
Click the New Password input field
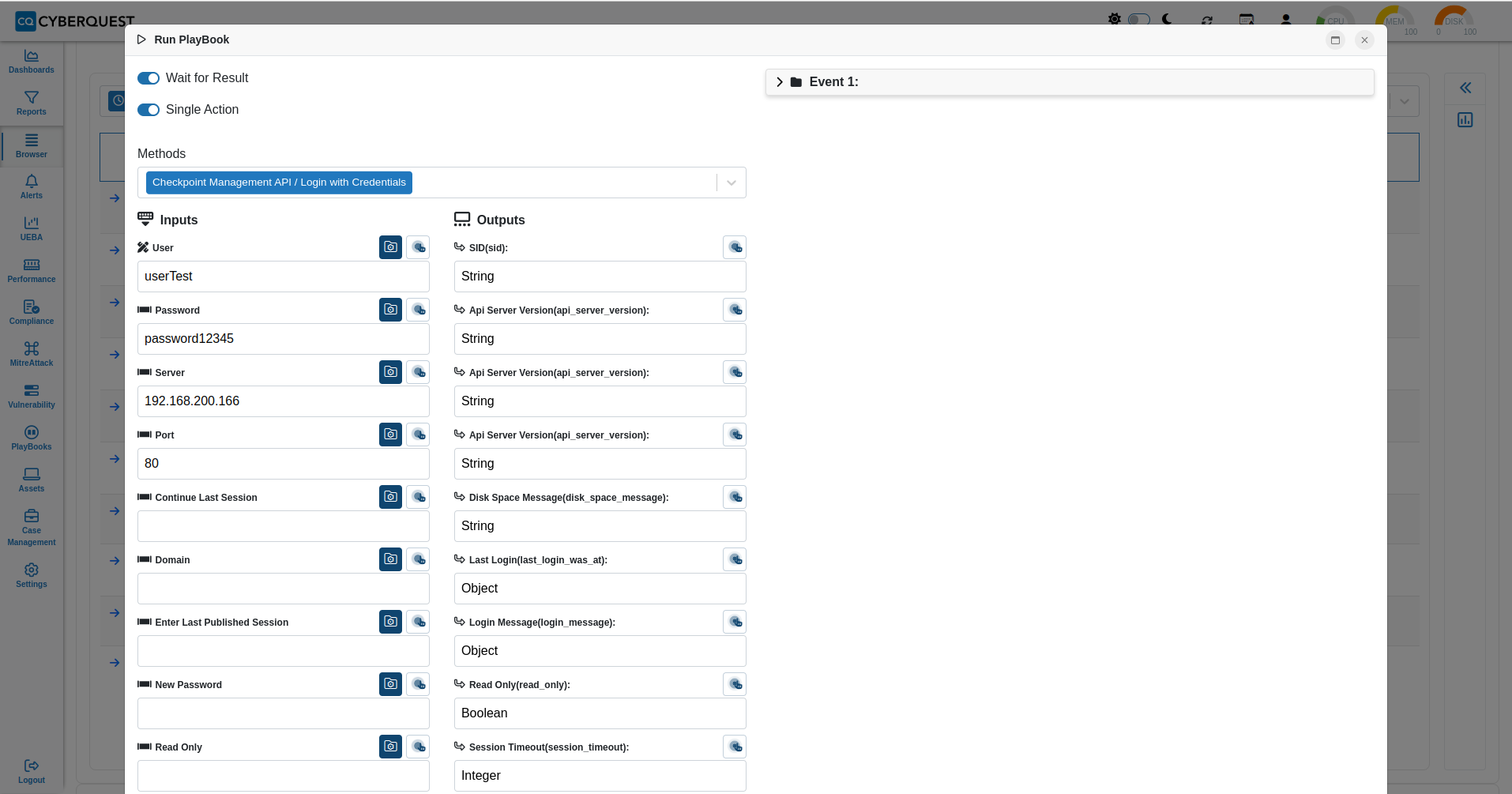(284, 713)
